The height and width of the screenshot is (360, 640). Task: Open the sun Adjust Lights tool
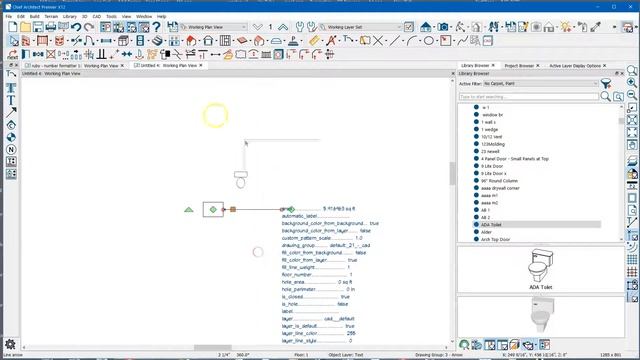pos(566,27)
